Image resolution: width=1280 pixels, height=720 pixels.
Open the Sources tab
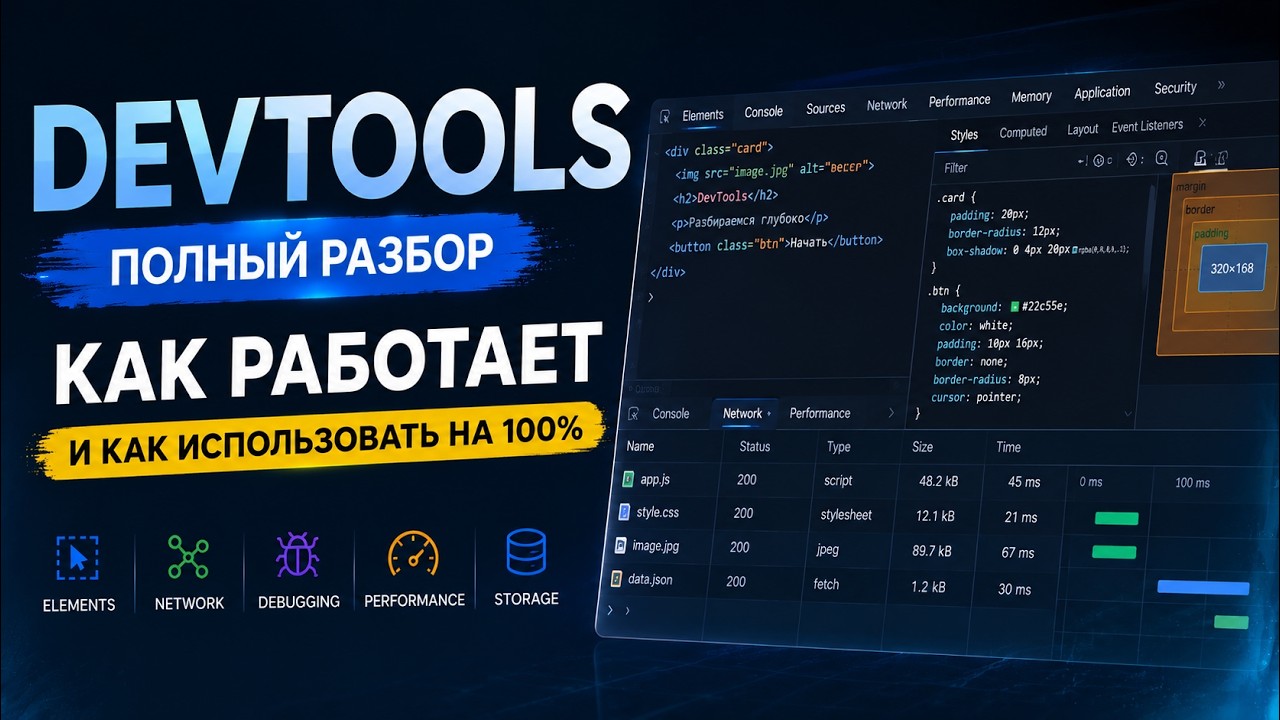[x=826, y=108]
